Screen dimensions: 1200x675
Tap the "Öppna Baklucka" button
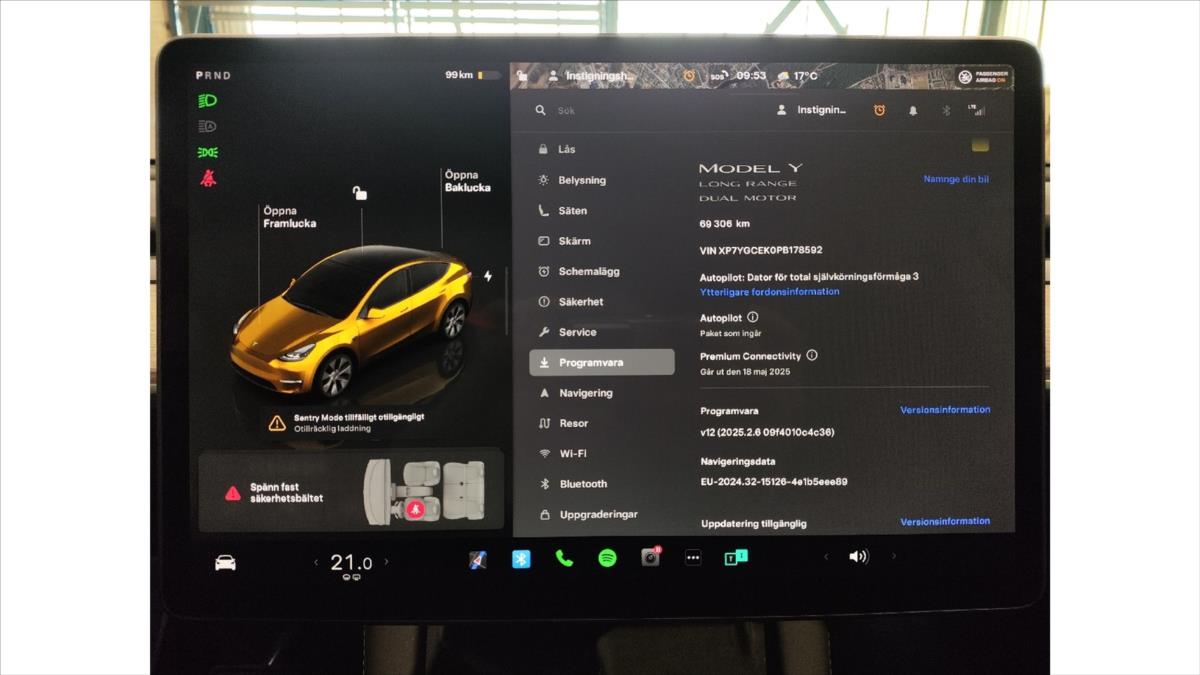tap(467, 181)
